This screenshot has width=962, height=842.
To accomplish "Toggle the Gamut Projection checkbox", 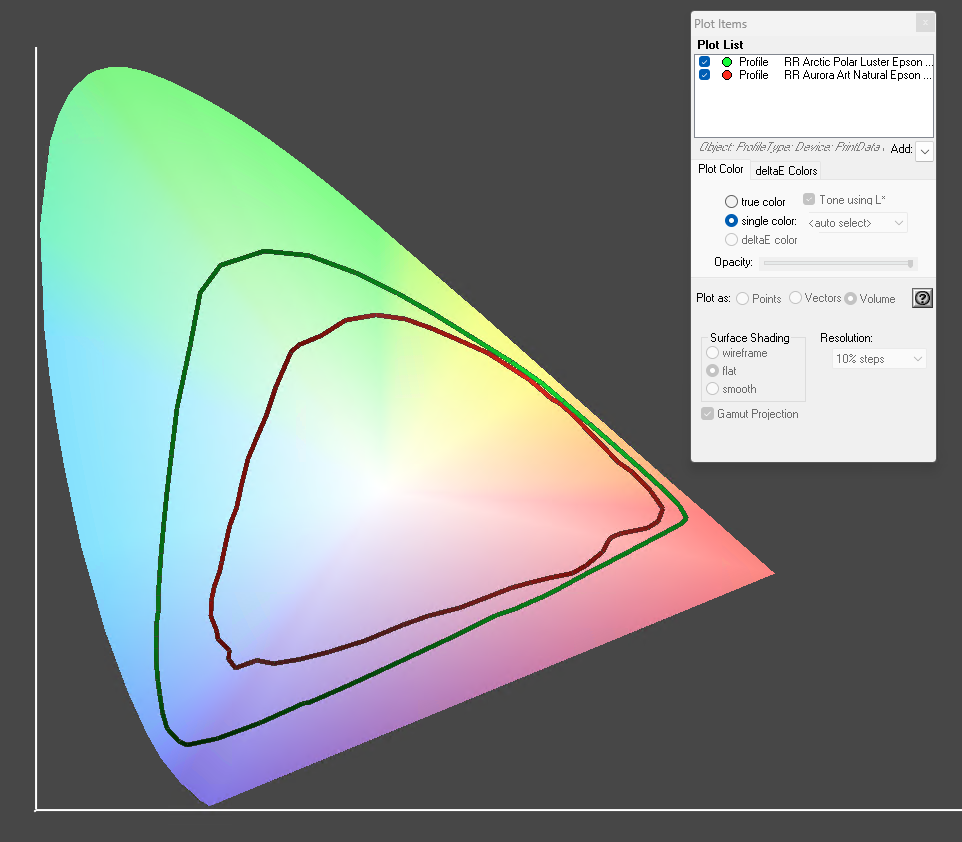I will 708,414.
